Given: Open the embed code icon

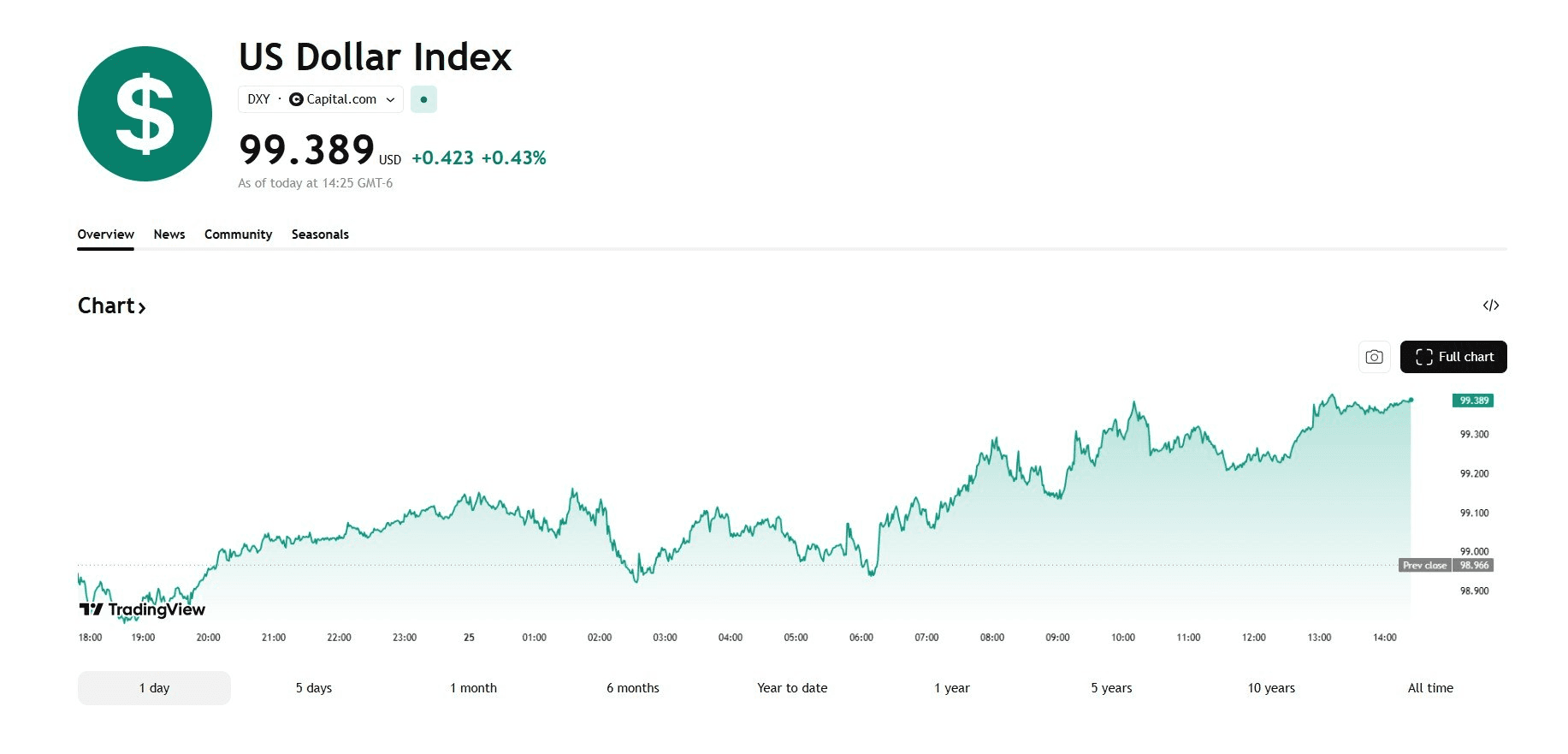Looking at the screenshot, I should pos(1491,306).
